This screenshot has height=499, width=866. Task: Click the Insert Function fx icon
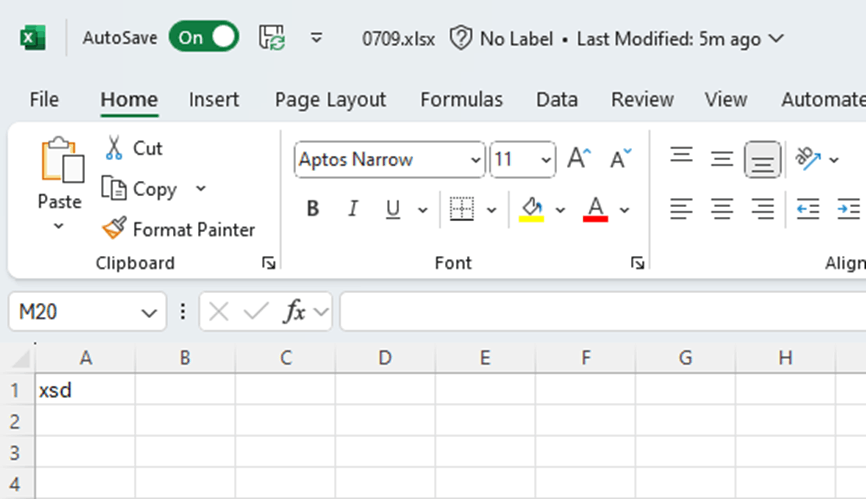(295, 312)
